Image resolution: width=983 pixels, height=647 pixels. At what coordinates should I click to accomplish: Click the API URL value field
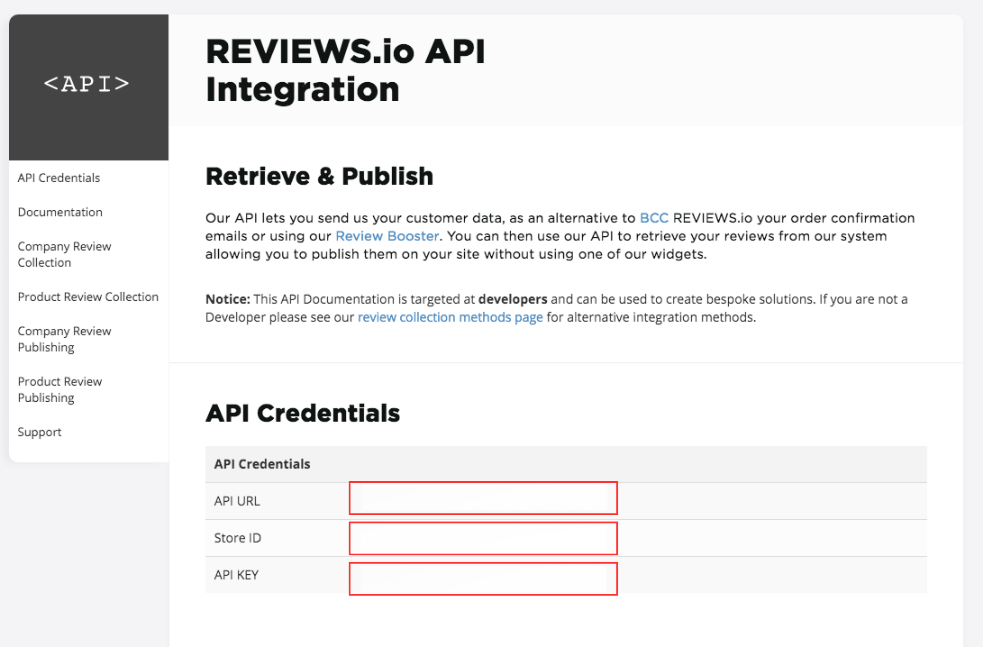483,498
